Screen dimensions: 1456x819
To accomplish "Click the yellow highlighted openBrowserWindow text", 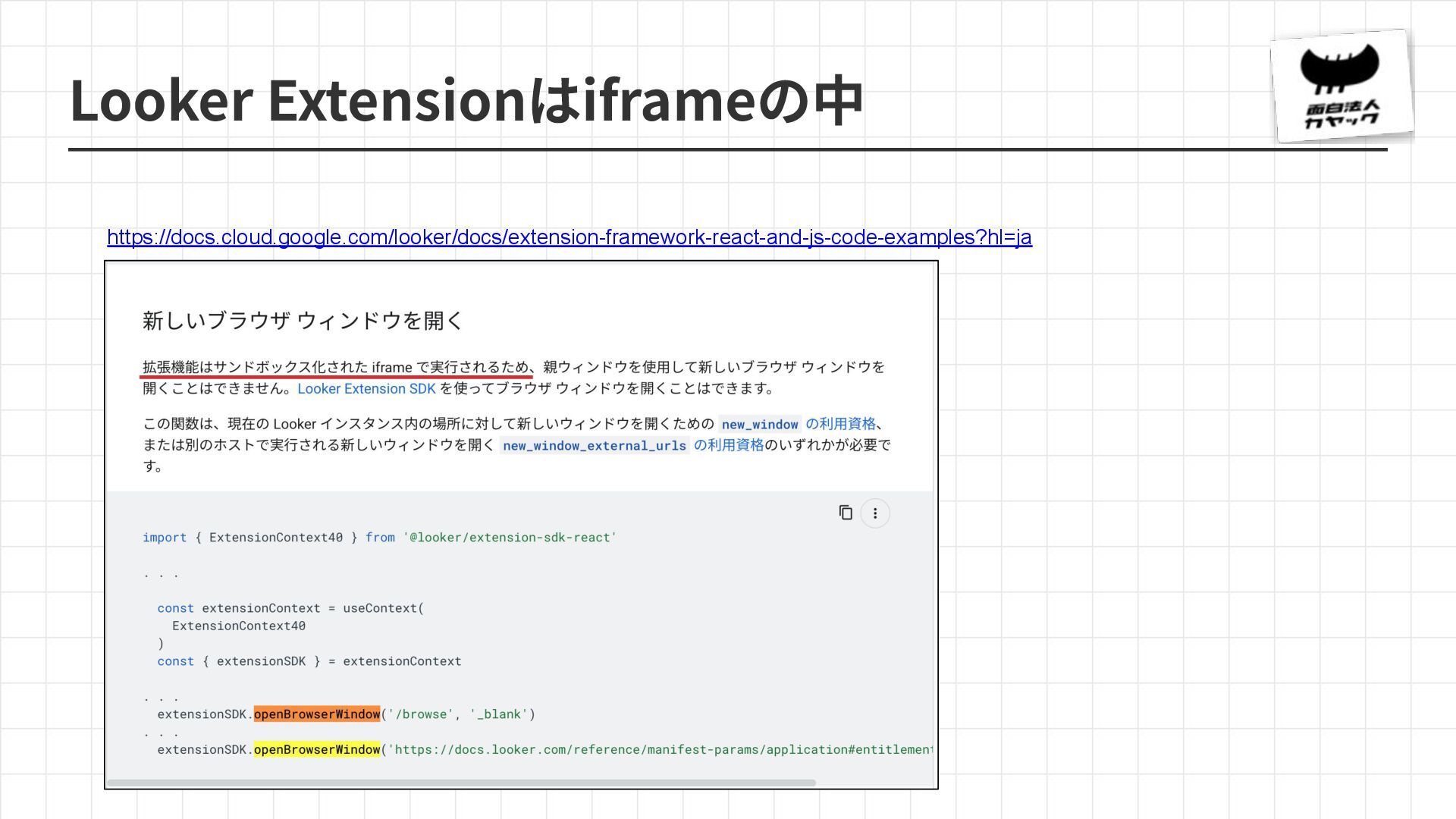I will (316, 750).
